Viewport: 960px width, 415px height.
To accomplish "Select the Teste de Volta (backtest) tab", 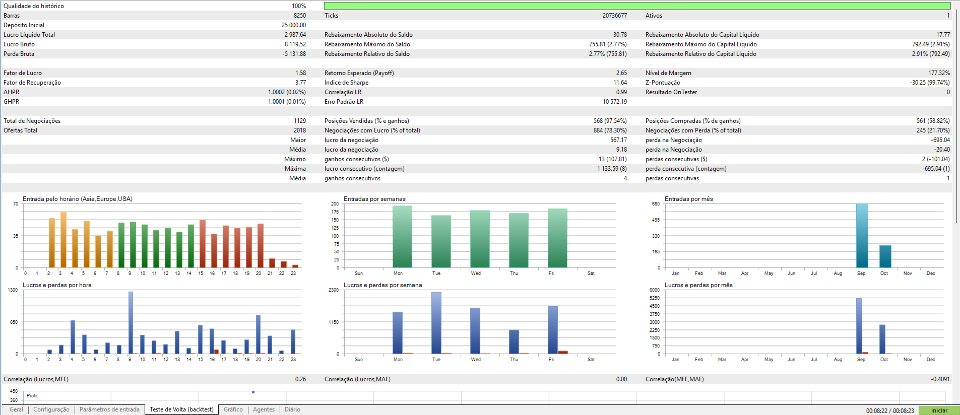I will pos(181,409).
